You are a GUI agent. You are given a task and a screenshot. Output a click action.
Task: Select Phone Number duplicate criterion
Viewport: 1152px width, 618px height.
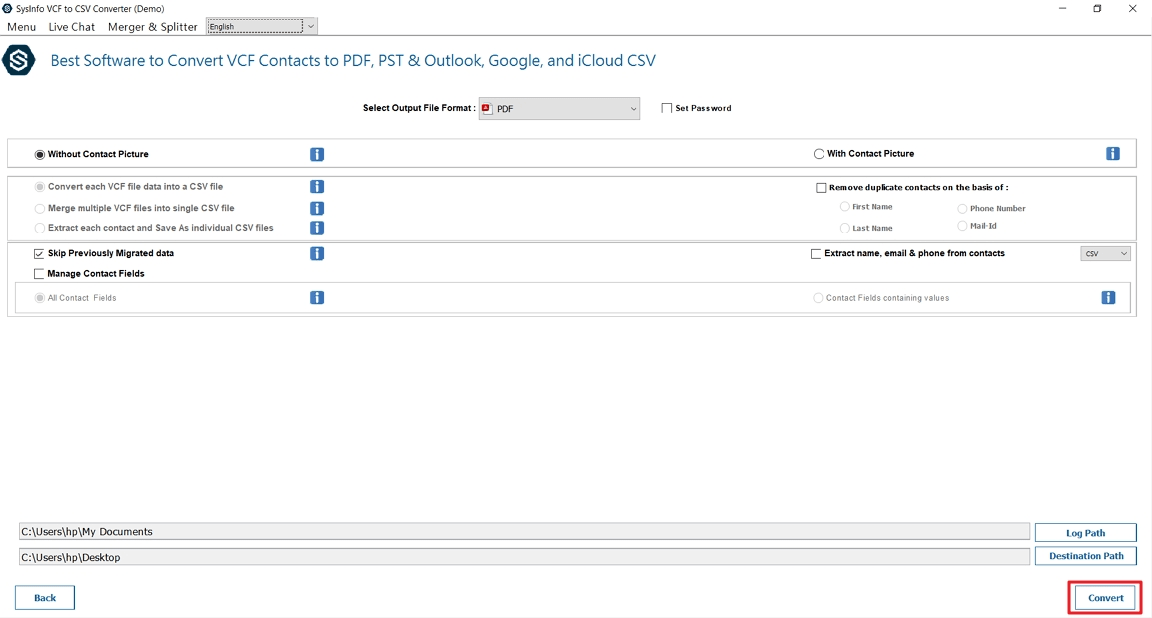coord(962,209)
